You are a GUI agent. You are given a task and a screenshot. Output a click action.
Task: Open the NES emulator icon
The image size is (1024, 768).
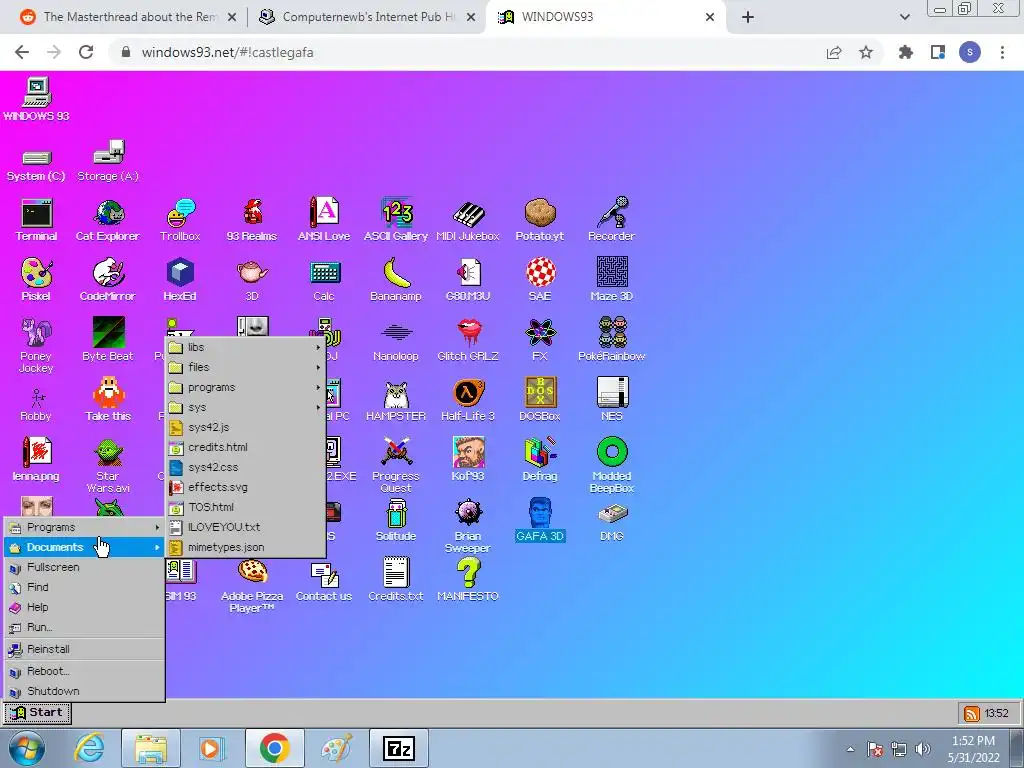pos(612,400)
